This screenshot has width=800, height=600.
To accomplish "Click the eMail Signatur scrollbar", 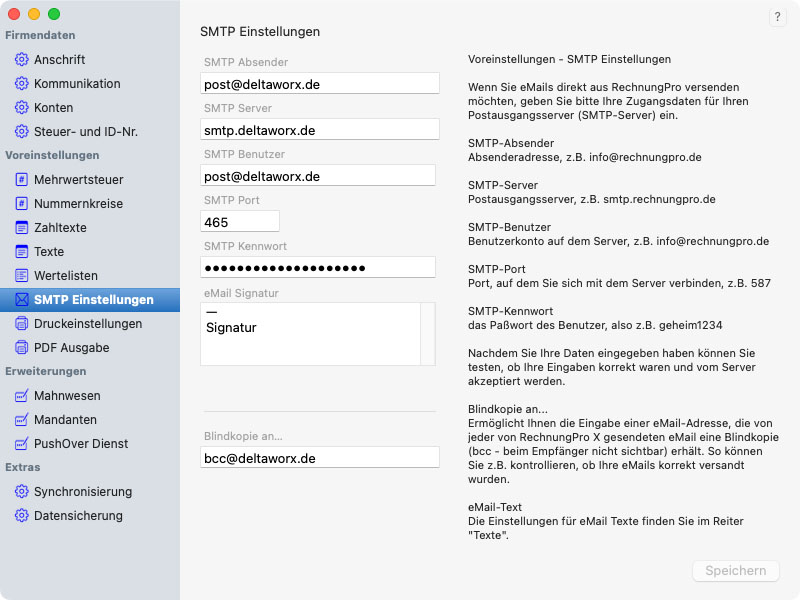I will coord(428,334).
